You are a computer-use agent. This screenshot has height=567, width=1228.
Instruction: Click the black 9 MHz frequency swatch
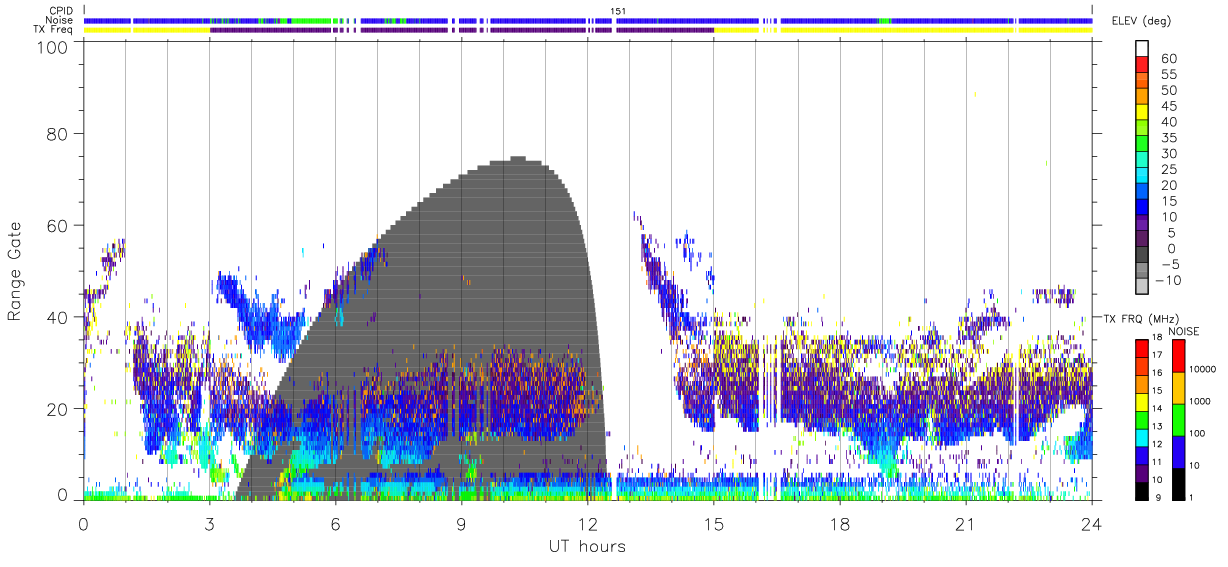coord(1142,491)
